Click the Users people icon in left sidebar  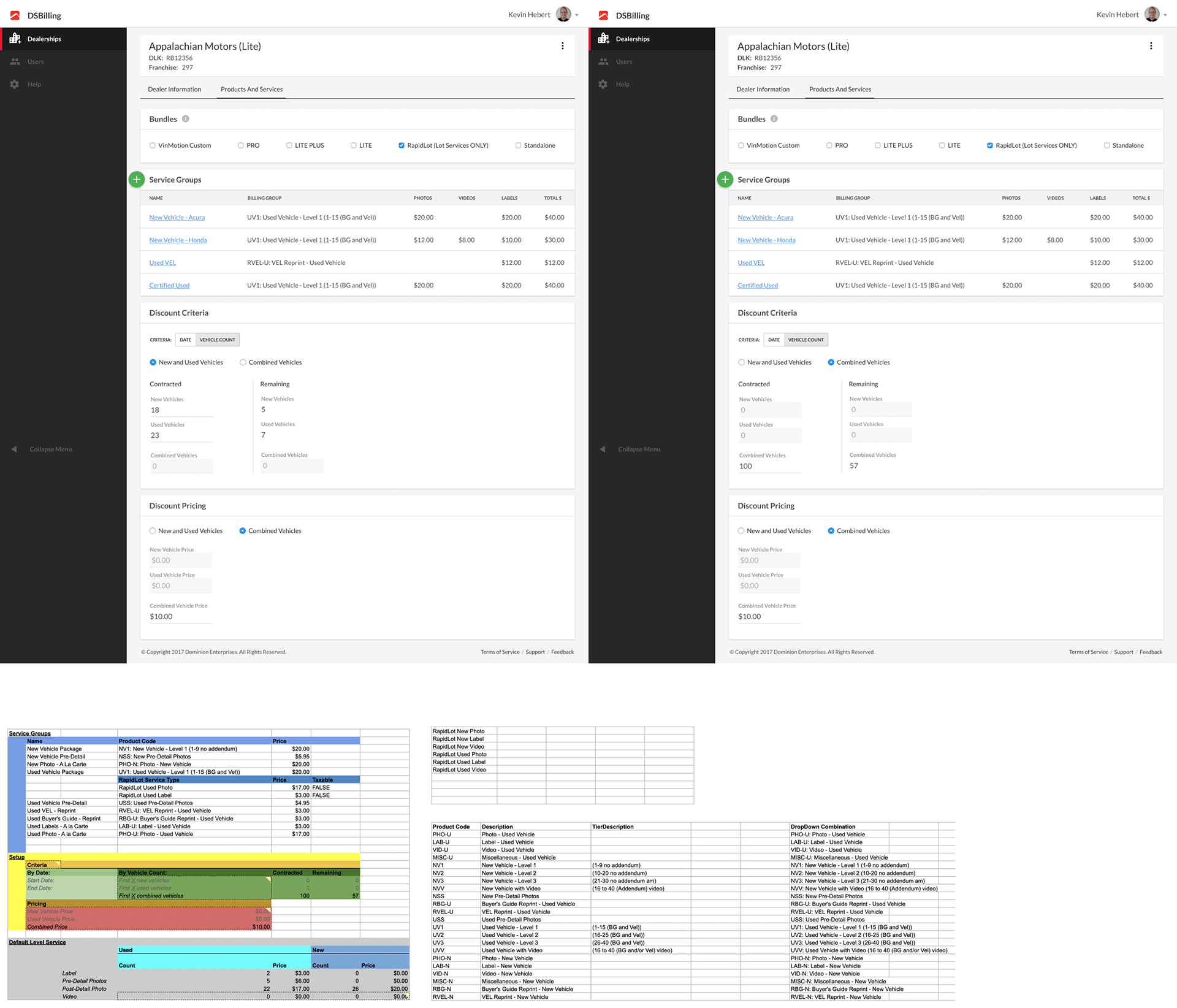(15, 61)
